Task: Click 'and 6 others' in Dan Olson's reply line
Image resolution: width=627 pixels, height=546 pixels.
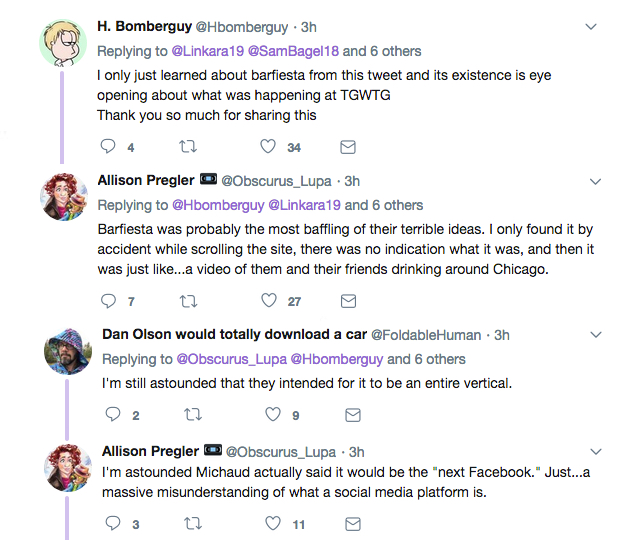Action: (425, 359)
